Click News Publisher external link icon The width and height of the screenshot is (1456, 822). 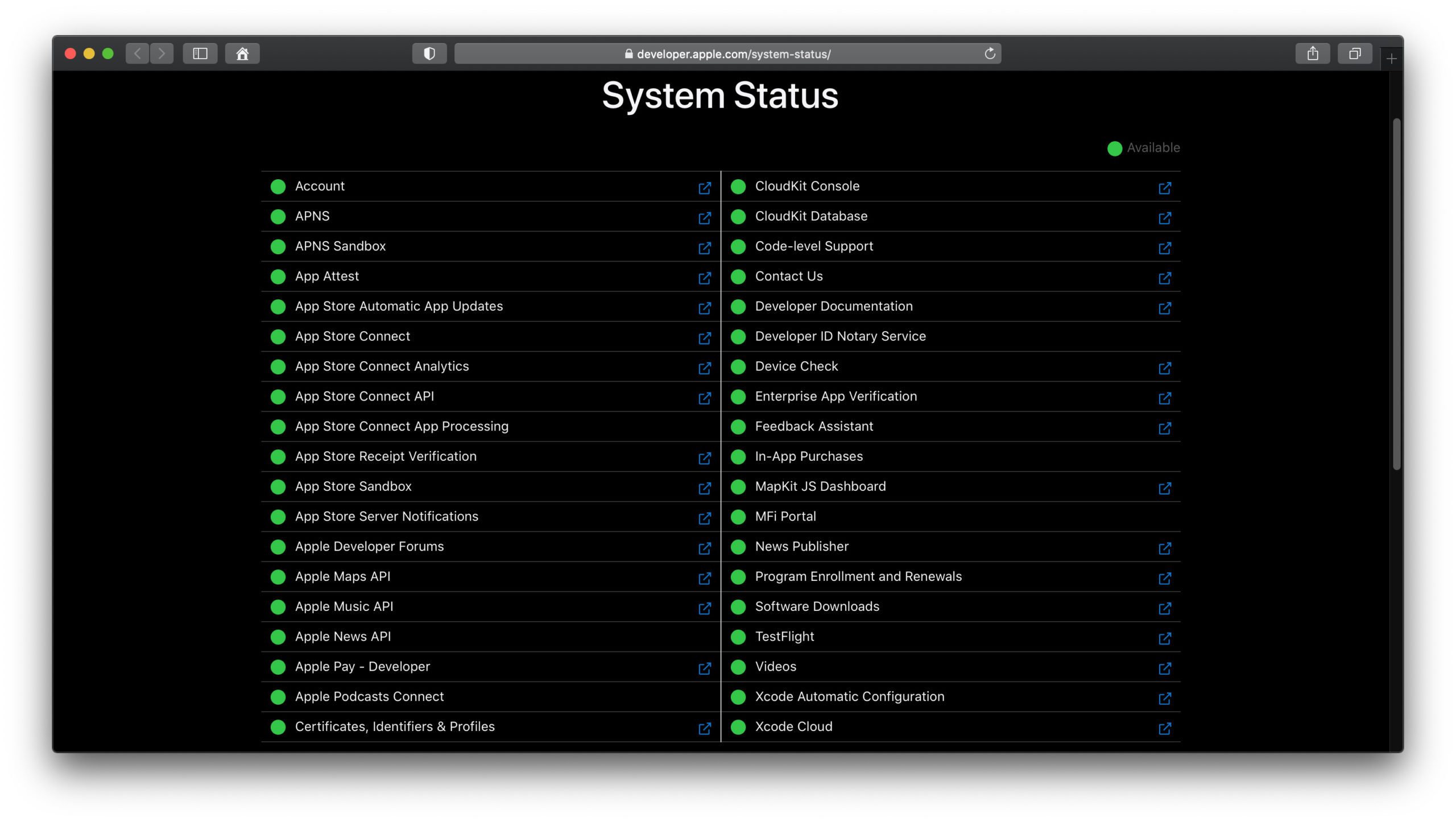tap(1164, 548)
